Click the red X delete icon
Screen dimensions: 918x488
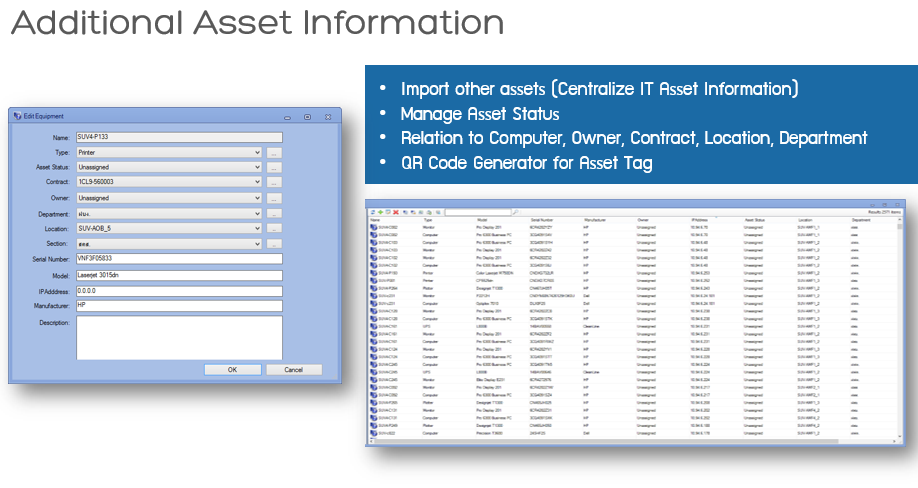click(x=396, y=212)
